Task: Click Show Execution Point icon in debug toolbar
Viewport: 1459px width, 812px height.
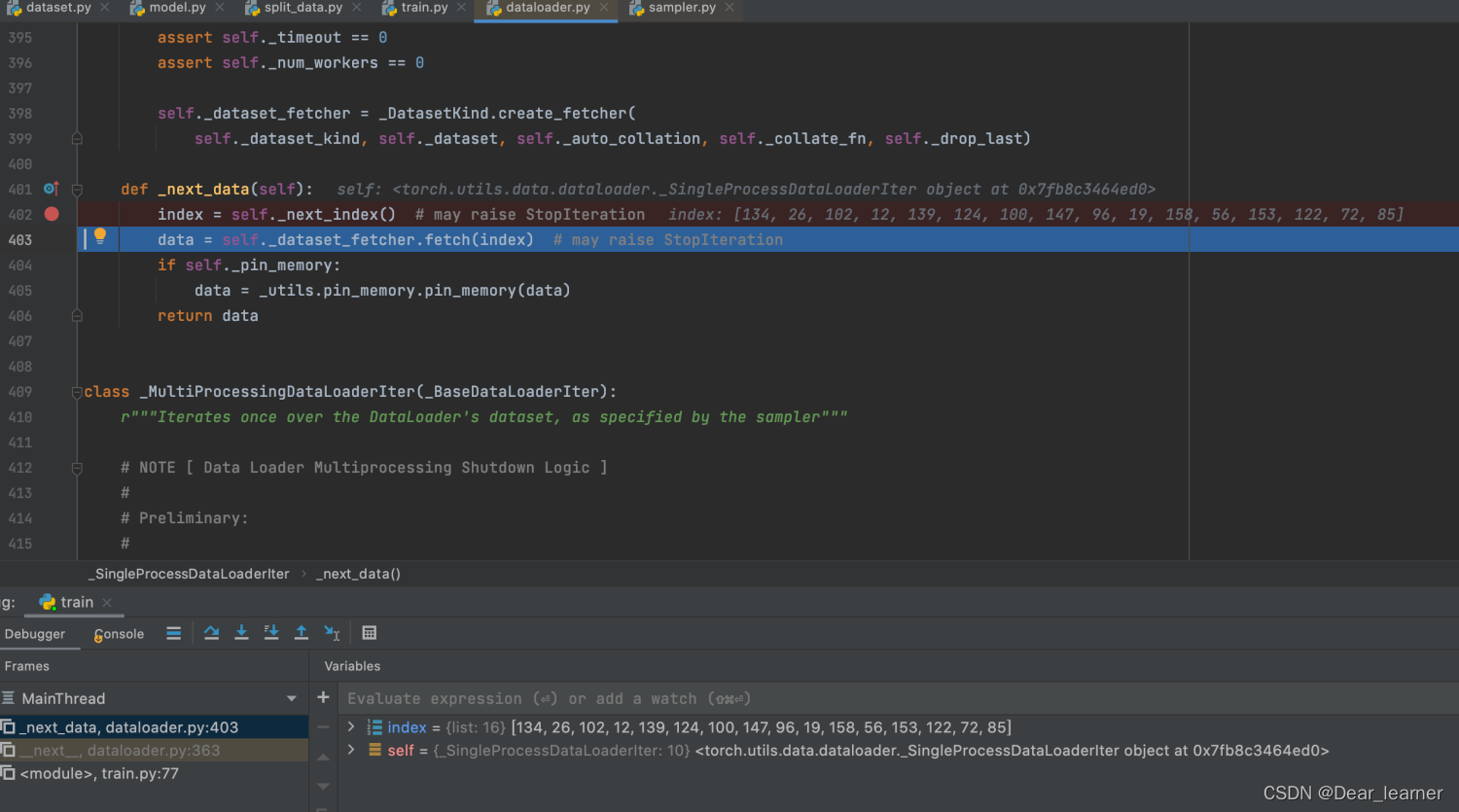Action: [173, 633]
